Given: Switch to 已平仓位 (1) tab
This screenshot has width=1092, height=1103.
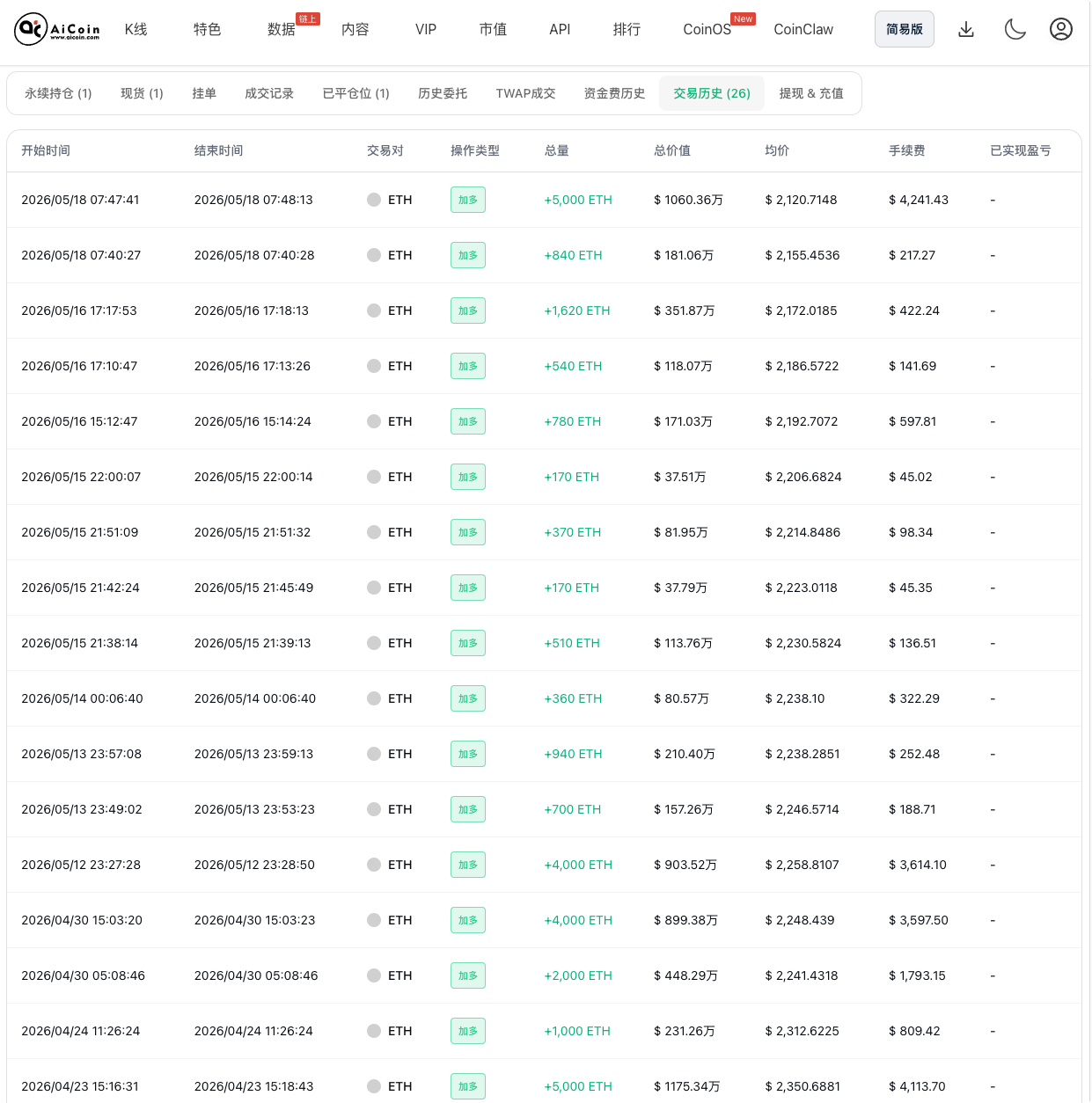Looking at the screenshot, I should (355, 93).
